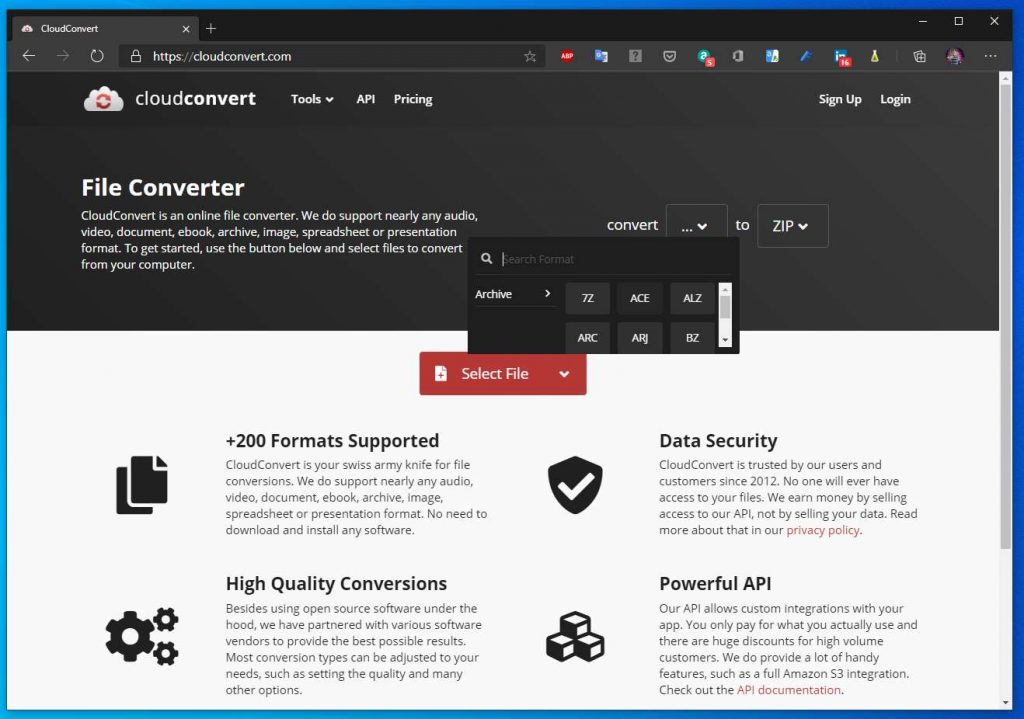Choose the ALZ format
This screenshot has height=719, width=1024.
tap(692, 298)
